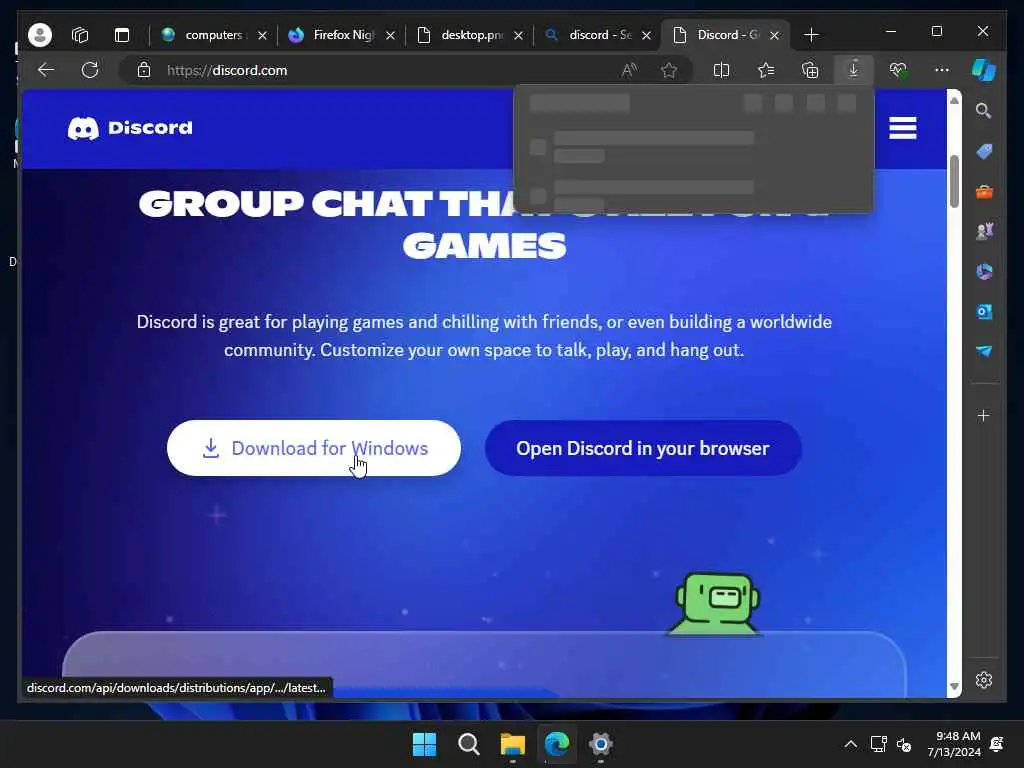Close the active Discord tab
This screenshot has width=1024, height=768.
point(775,35)
